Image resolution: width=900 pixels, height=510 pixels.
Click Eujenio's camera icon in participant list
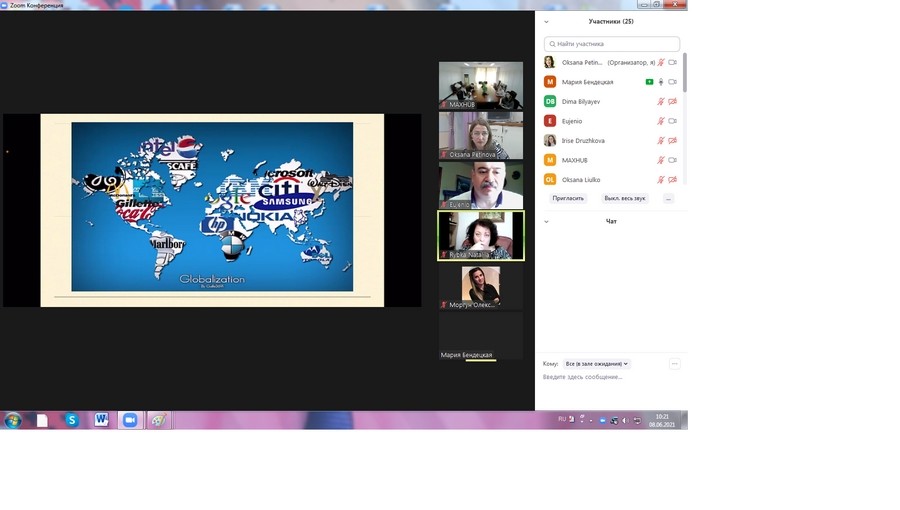(672, 121)
